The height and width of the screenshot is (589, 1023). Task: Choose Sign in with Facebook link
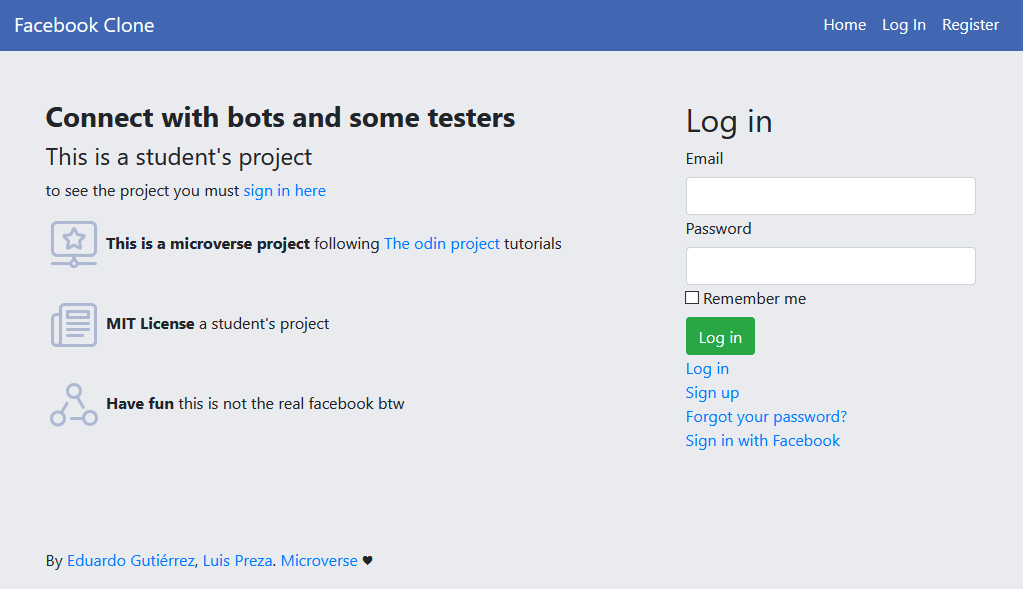763,441
